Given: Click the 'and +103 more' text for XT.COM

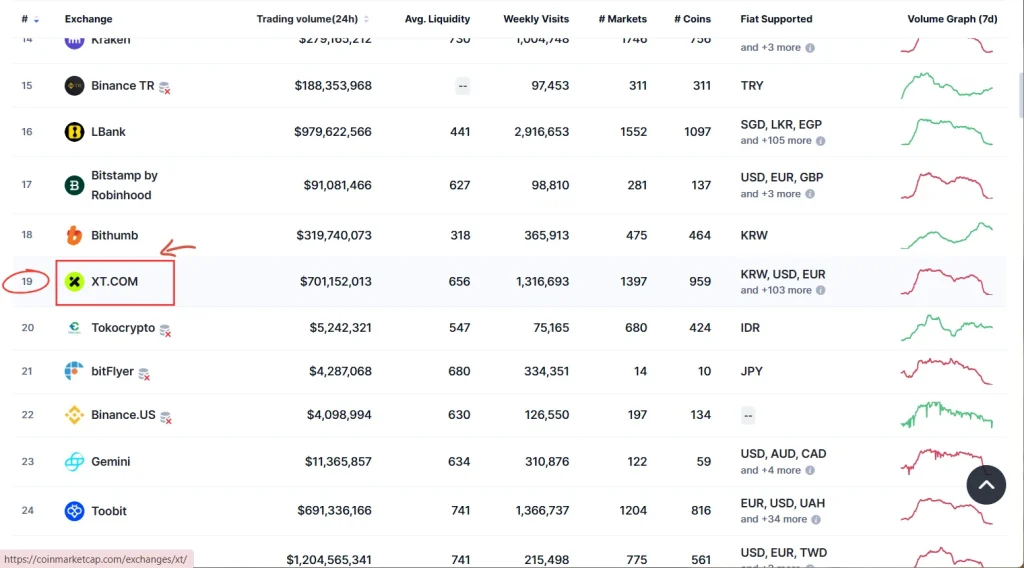Looking at the screenshot, I should (776, 290).
